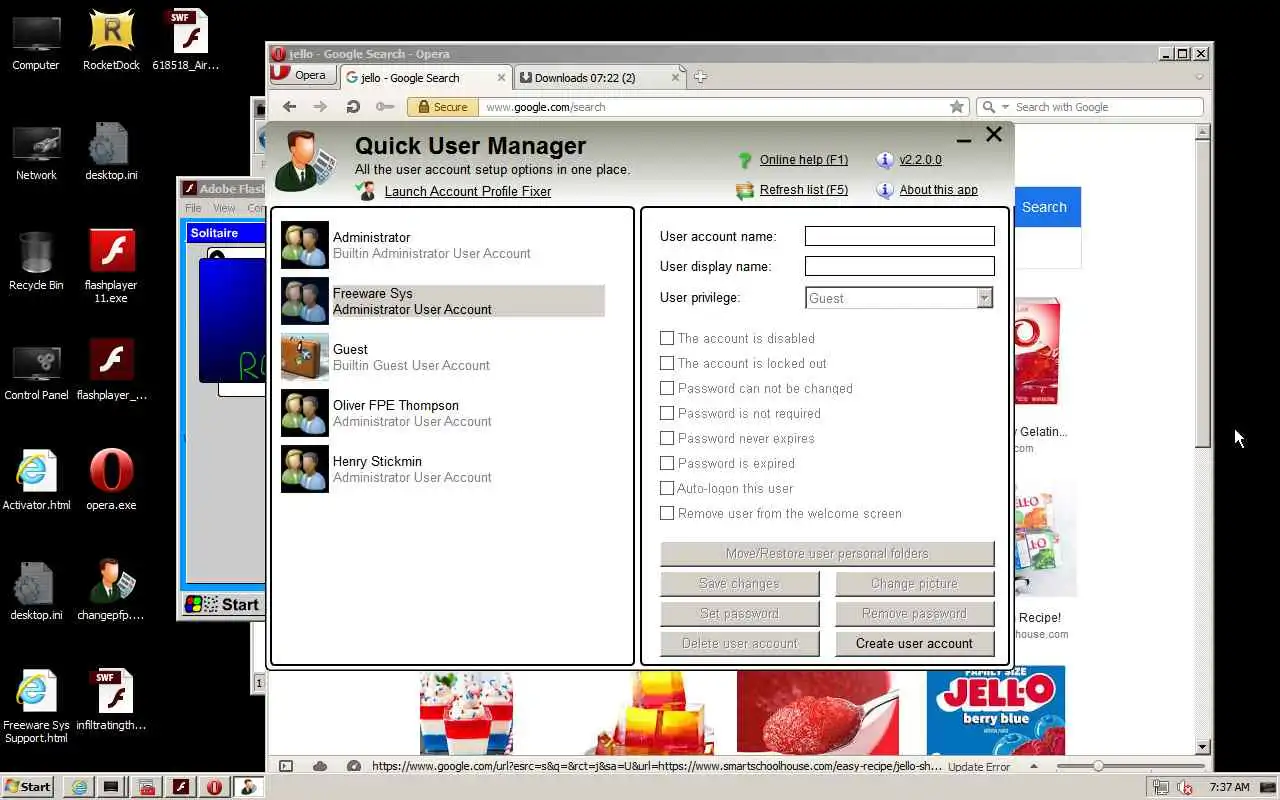Toggle Password can not be changed checkbox
This screenshot has height=800, width=1280.
(667, 388)
